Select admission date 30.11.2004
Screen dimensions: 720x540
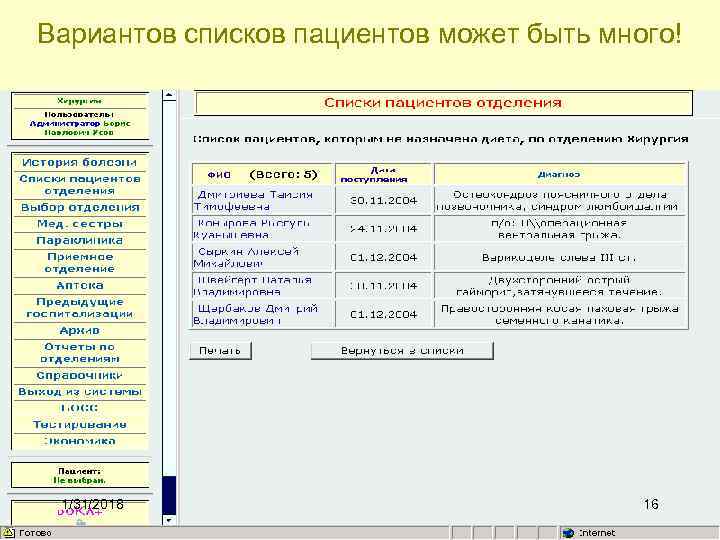383,201
